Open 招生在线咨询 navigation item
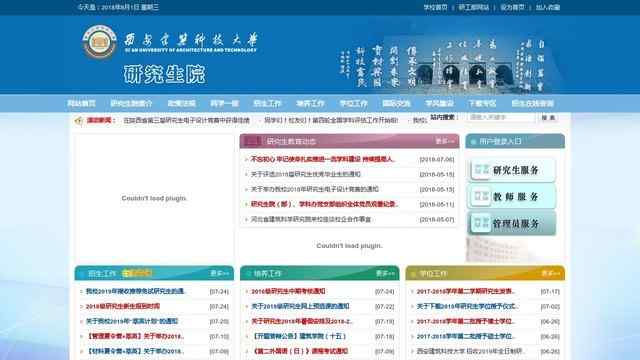This screenshot has height=360, width=640. [x=532, y=104]
